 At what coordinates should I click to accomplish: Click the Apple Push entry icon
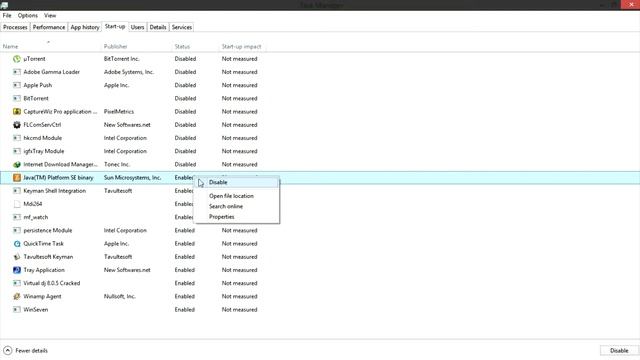17,85
